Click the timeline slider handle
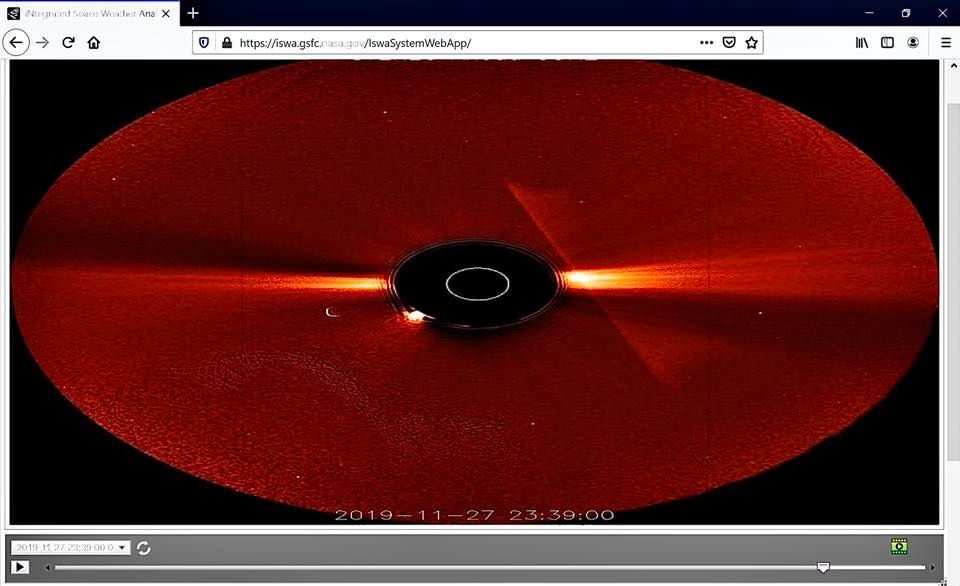This screenshot has height=586, width=960. tap(823, 568)
